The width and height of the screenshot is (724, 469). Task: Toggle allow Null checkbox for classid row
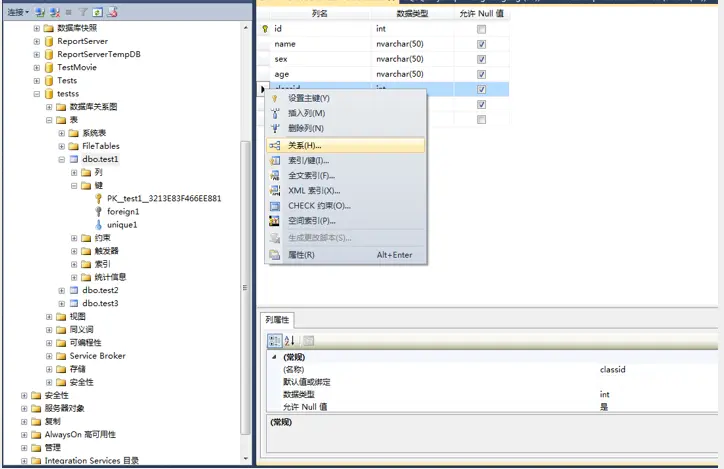click(481, 90)
